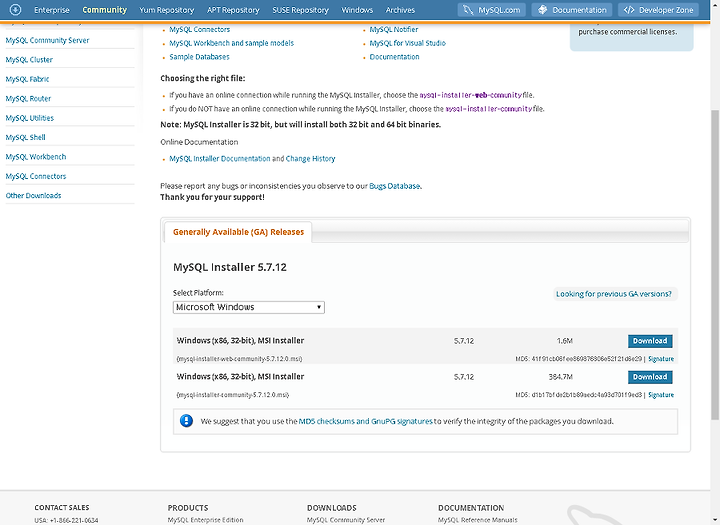This screenshot has height=525, width=720.
Task: Click the mysql-installer-web-community filename text
Action: (x=239, y=359)
